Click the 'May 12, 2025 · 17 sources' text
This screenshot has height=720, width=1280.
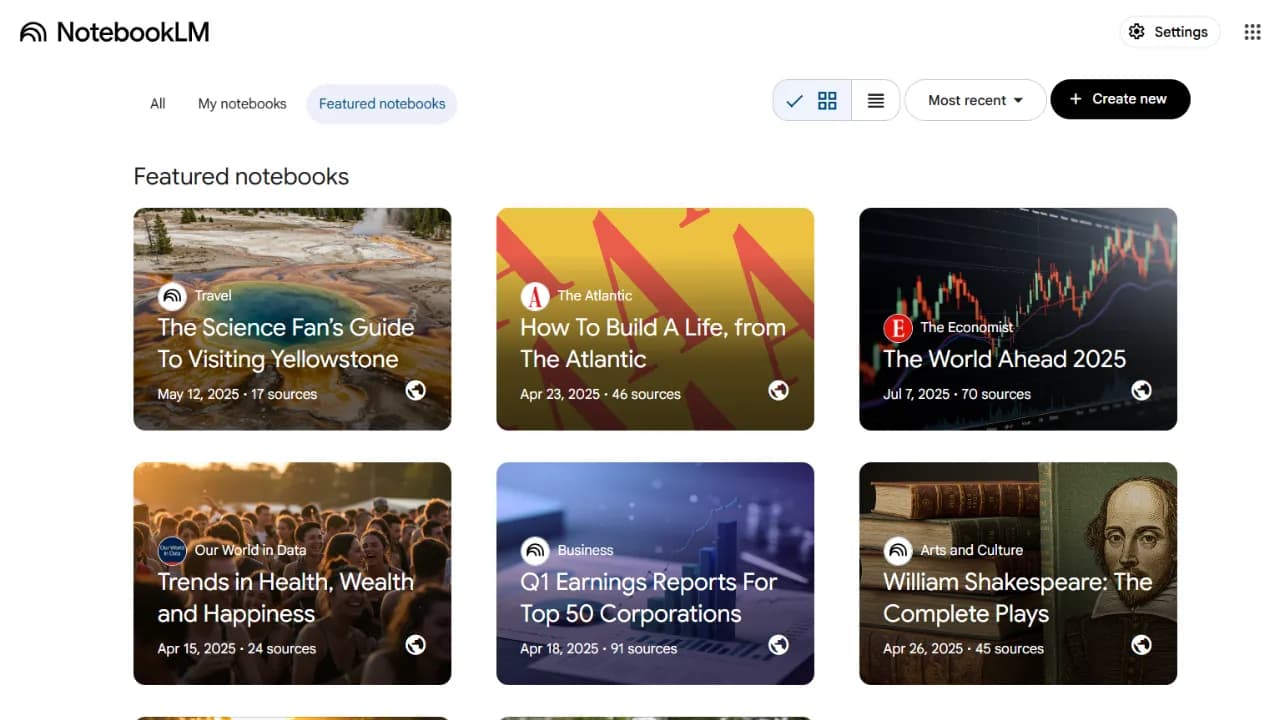(x=237, y=394)
